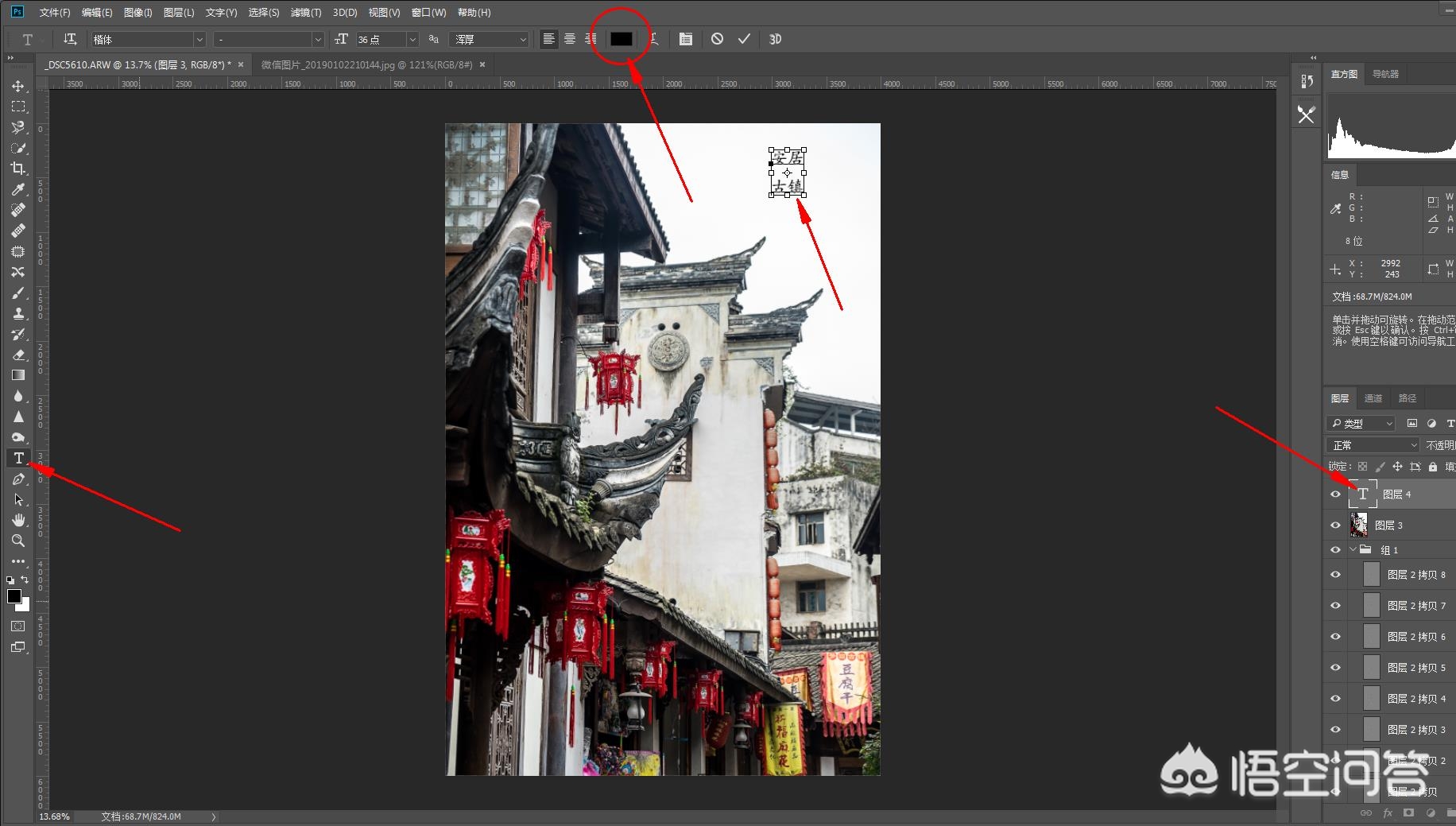The image size is (1456, 826).
Task: Select the Eyedropper tool
Action: 18,189
